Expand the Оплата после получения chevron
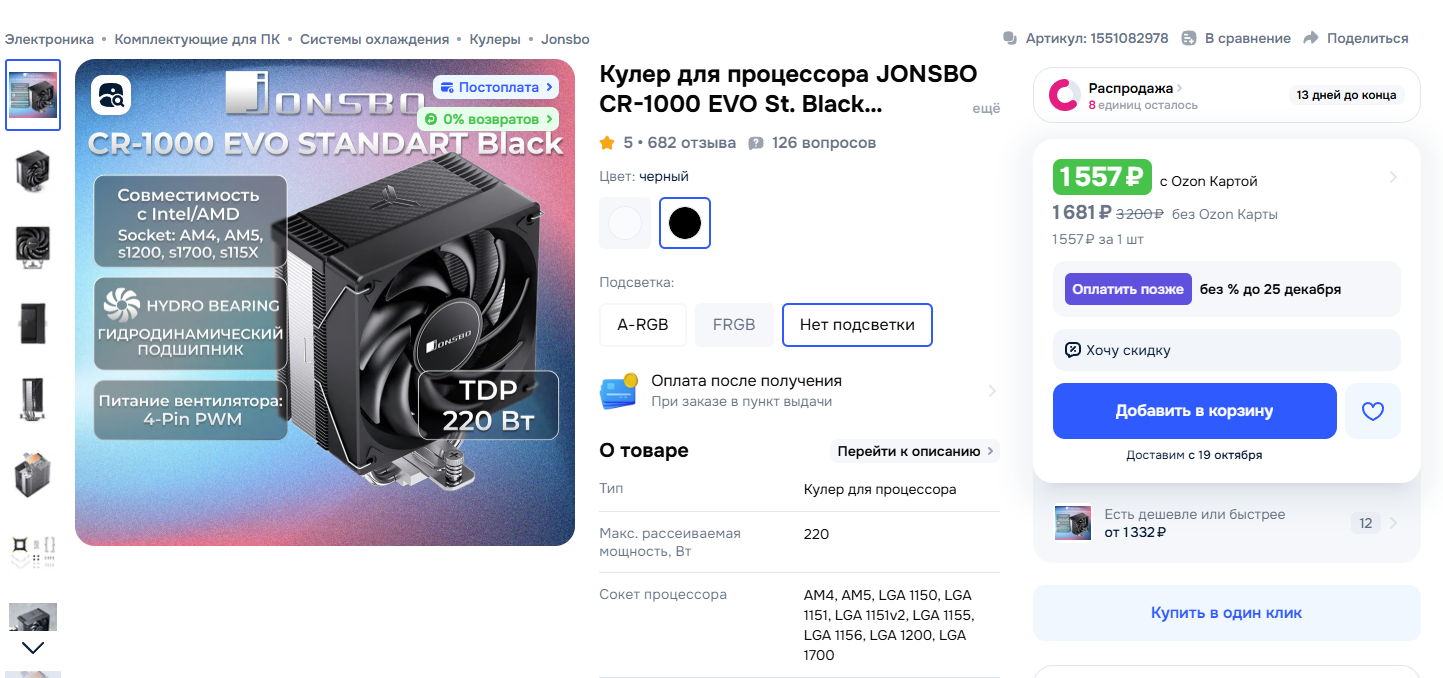This screenshot has width=1443, height=678. pyautogui.click(x=991, y=391)
